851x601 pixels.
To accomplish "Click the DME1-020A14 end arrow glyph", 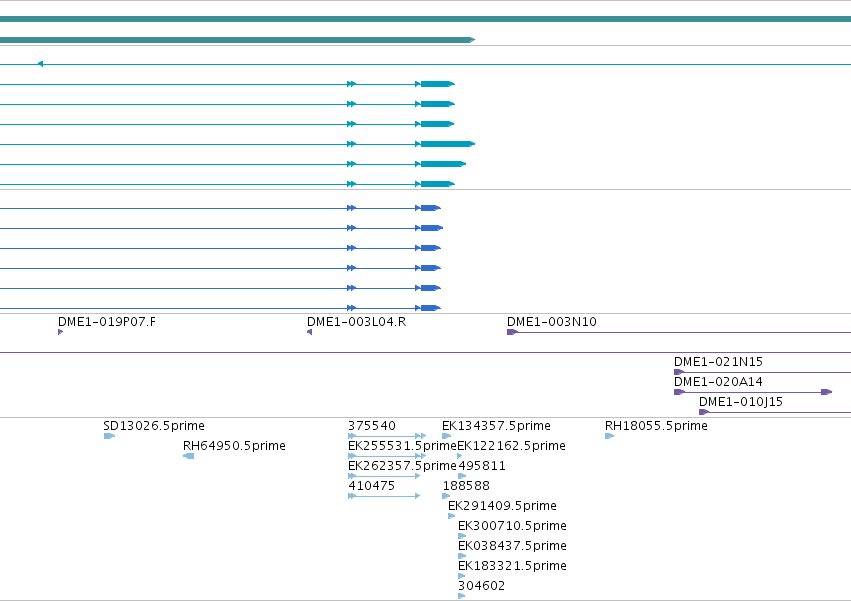I will pyautogui.click(x=827, y=392).
